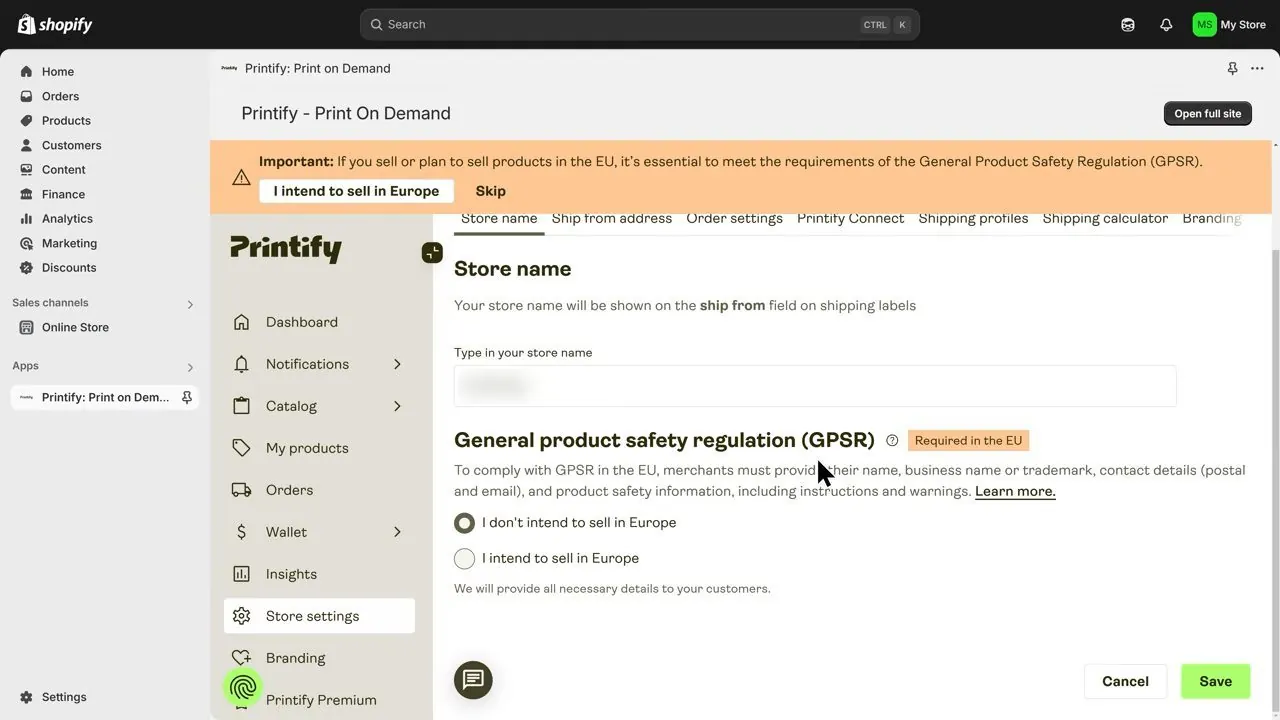Click the green fingerprint icon
The height and width of the screenshot is (720, 1280).
point(243,687)
